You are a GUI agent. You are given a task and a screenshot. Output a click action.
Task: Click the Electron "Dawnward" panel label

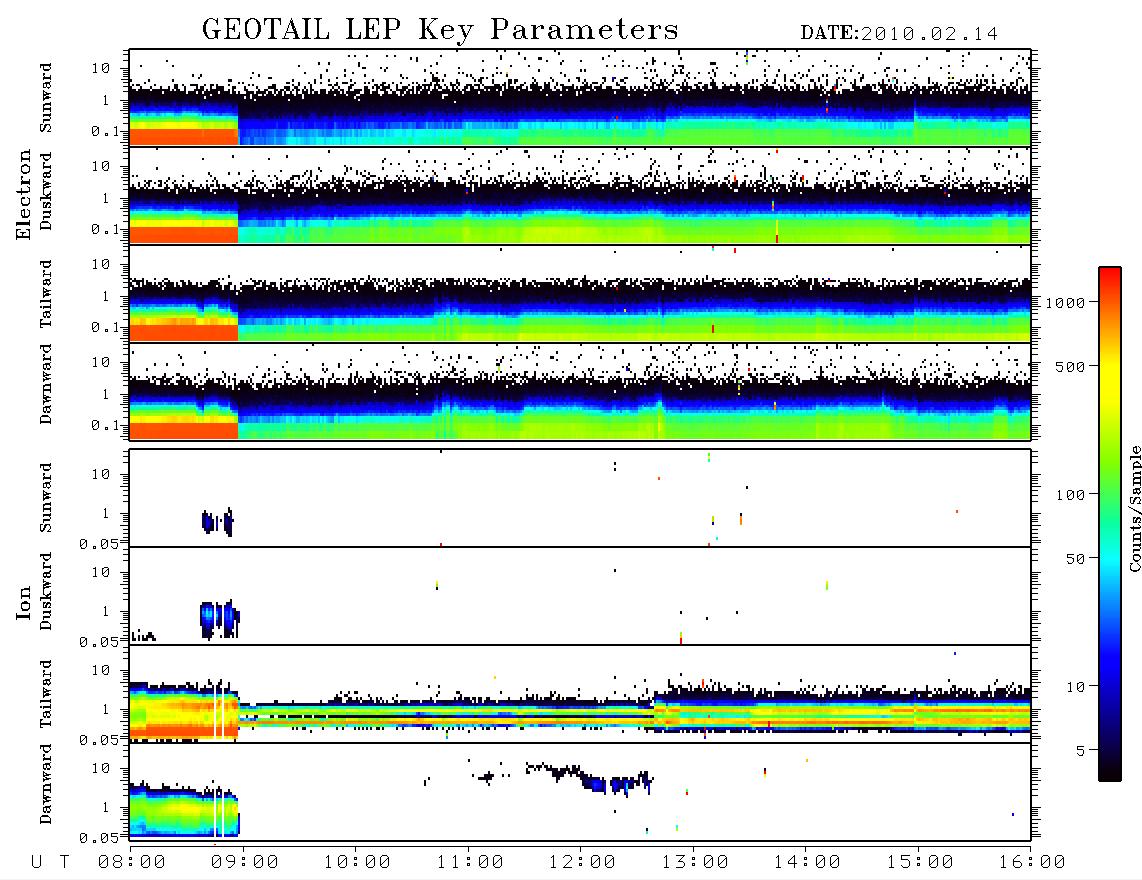pyautogui.click(x=46, y=384)
